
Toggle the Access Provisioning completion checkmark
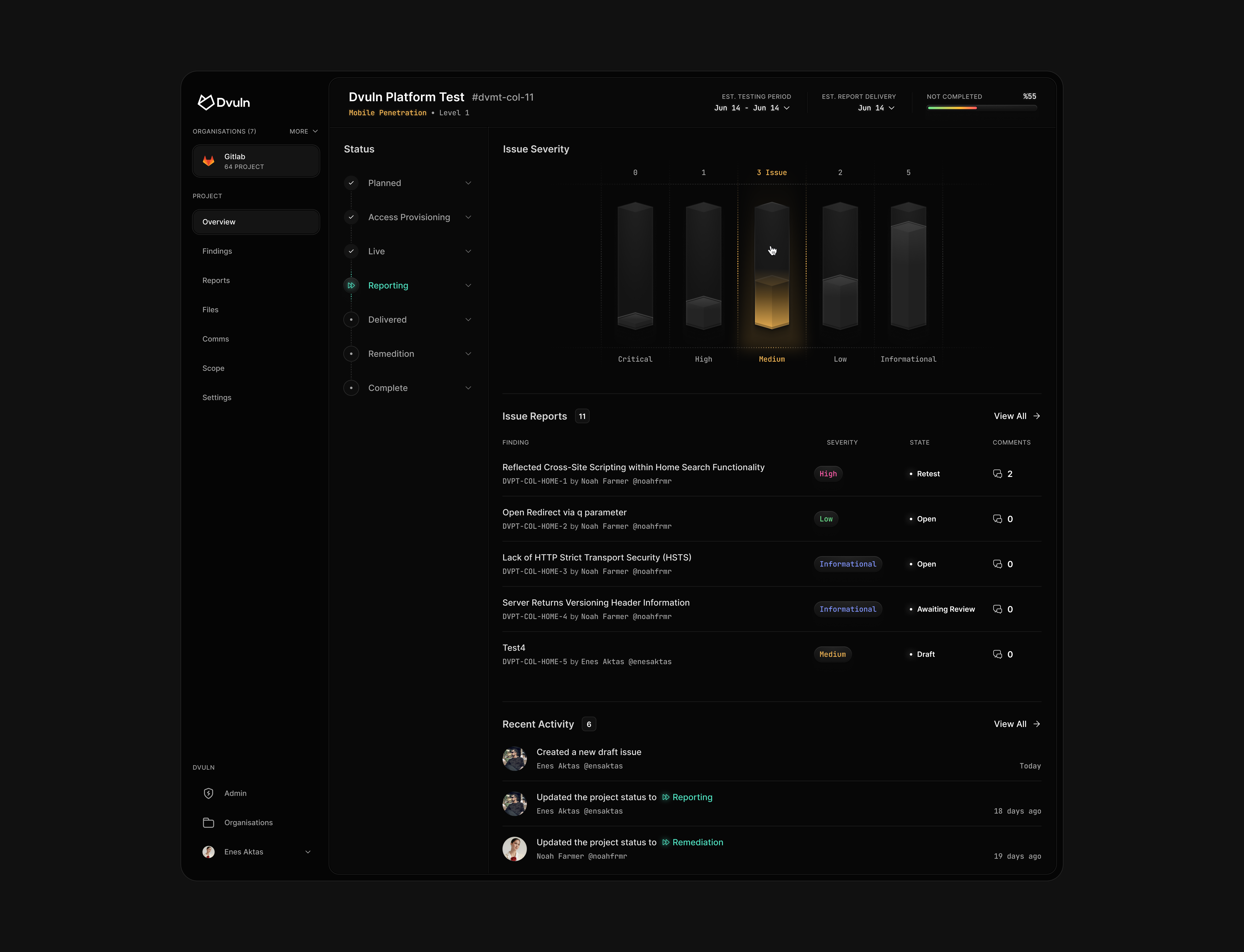click(x=351, y=217)
